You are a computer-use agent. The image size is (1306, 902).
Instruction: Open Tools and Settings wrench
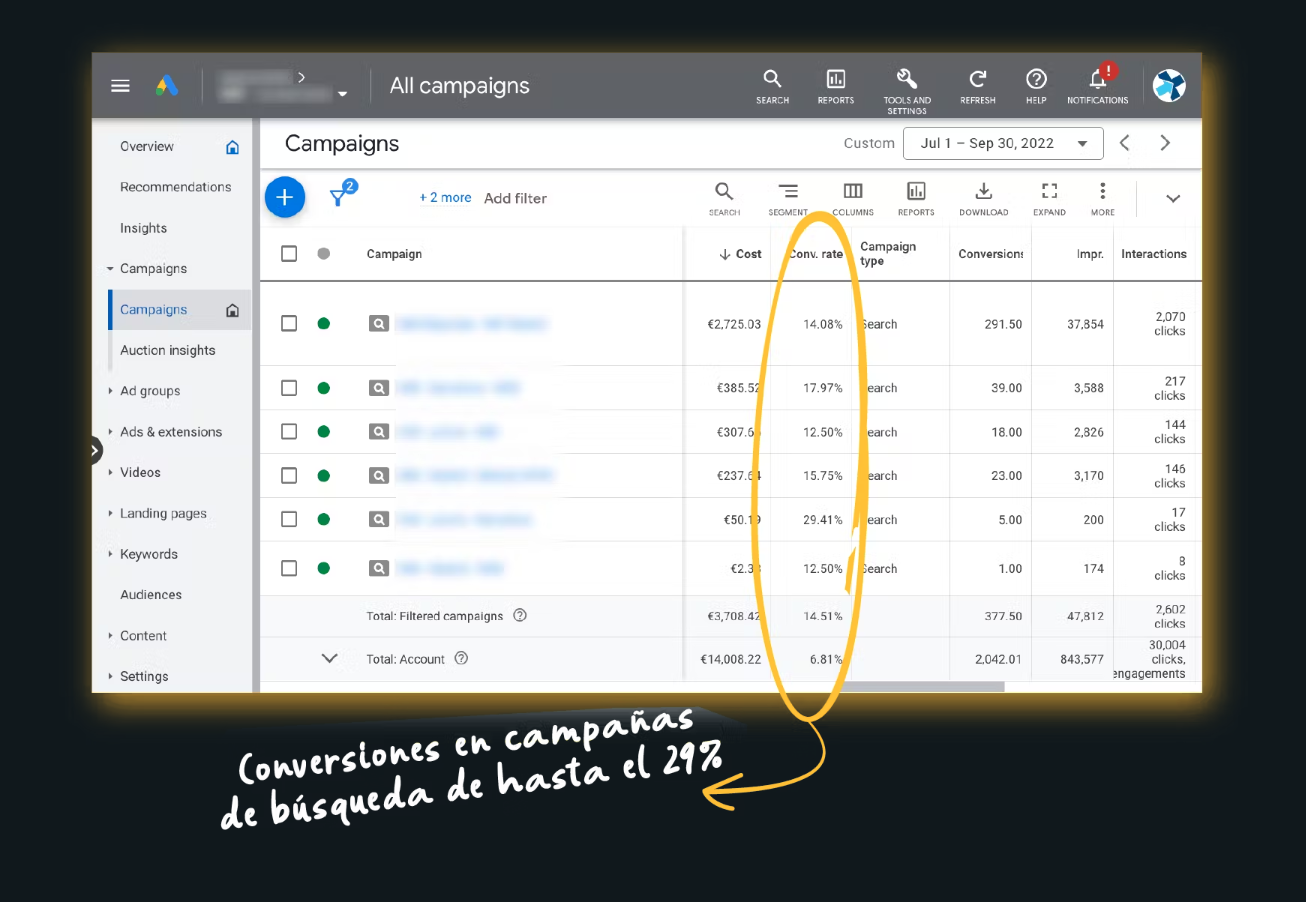click(x=906, y=80)
